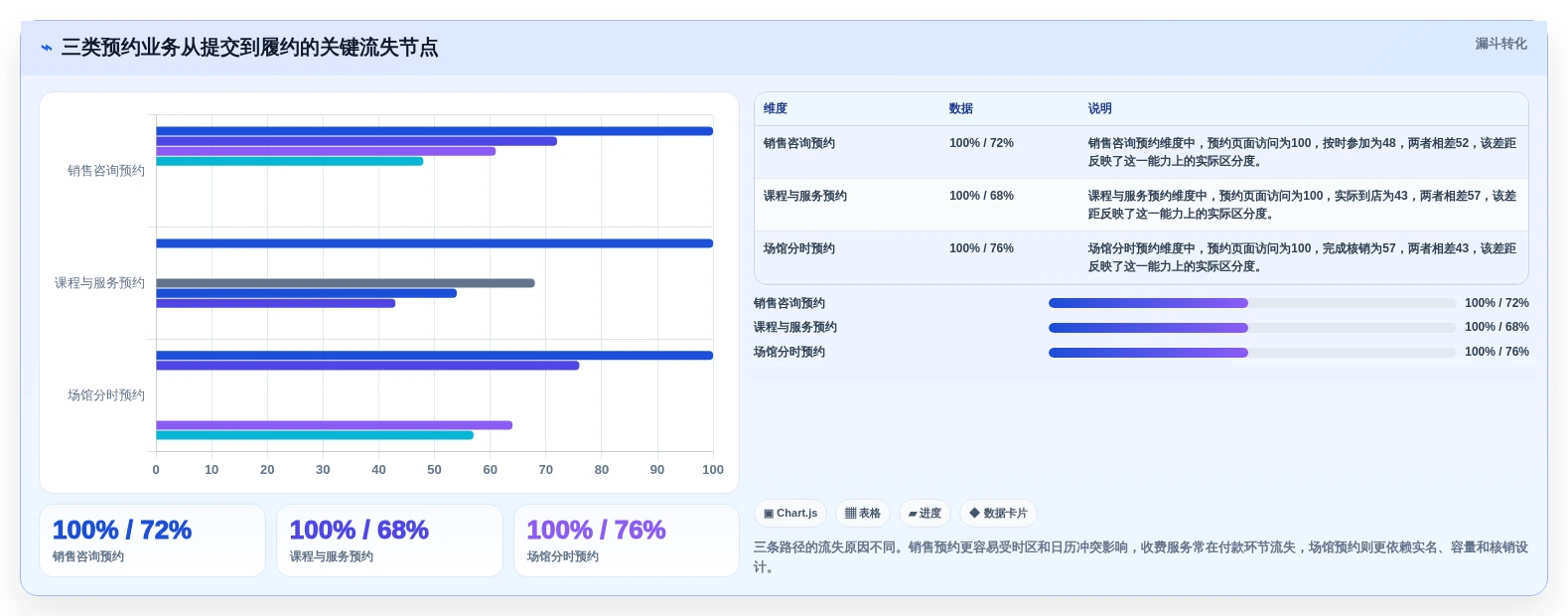Open the 100% / 68% 课程与服务预约 stat card
1568x616 pixels.
pyautogui.click(x=389, y=540)
